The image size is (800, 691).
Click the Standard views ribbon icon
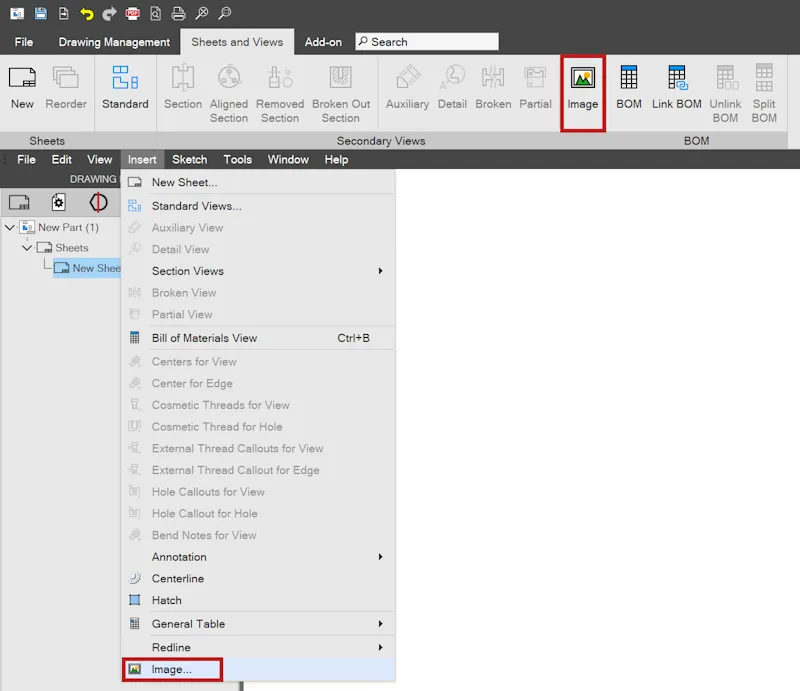125,87
